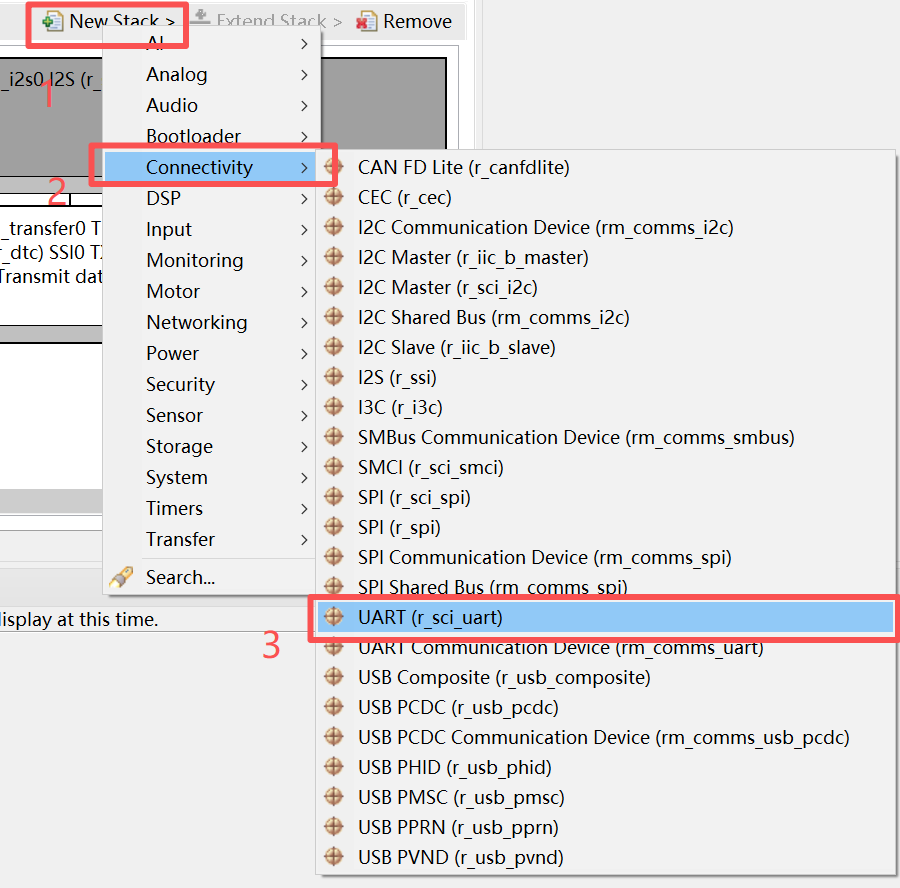Expand the DSP submenu arrow
900x888 pixels.
point(304,199)
